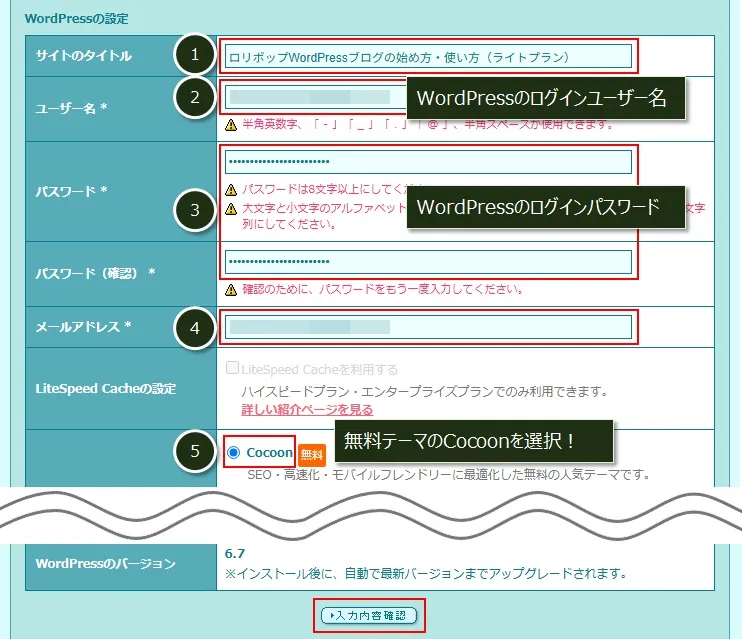Image resolution: width=742 pixels, height=639 pixels.
Task: Select the Cocoon theme radio button
Action: point(233,453)
